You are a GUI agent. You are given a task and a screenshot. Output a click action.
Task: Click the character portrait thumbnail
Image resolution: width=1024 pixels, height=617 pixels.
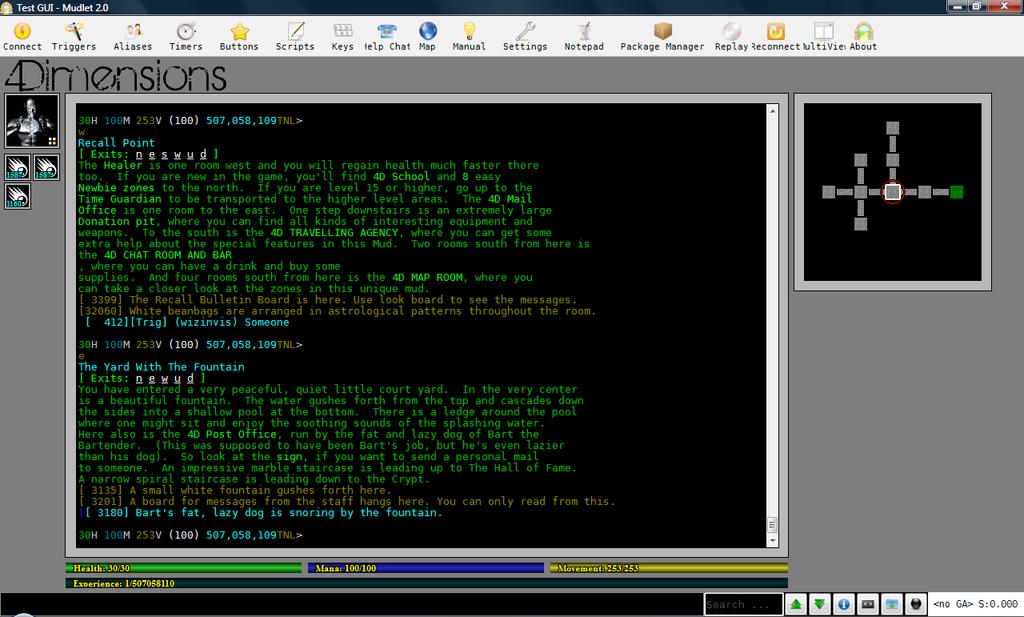32,121
